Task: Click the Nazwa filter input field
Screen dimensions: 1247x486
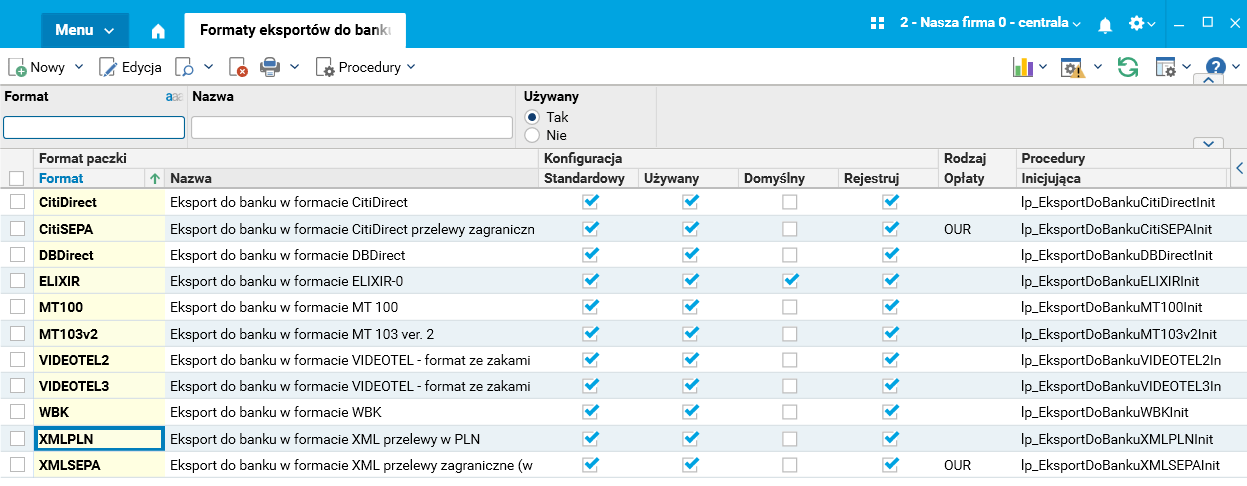Action: pos(352,128)
